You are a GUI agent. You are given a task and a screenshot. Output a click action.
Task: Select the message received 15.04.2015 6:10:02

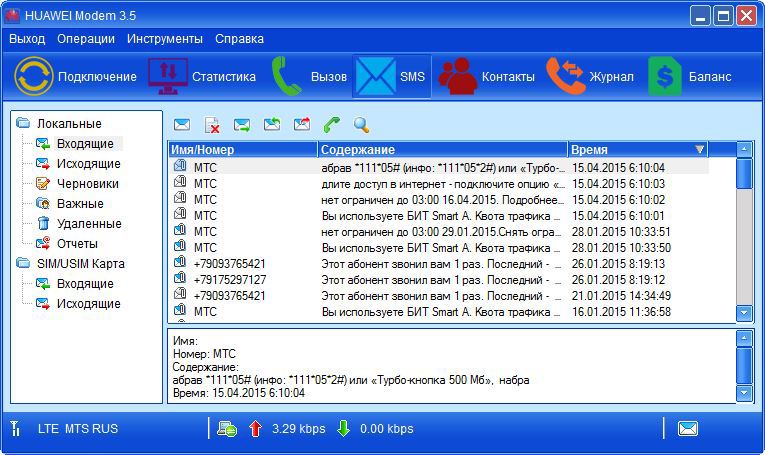439,199
